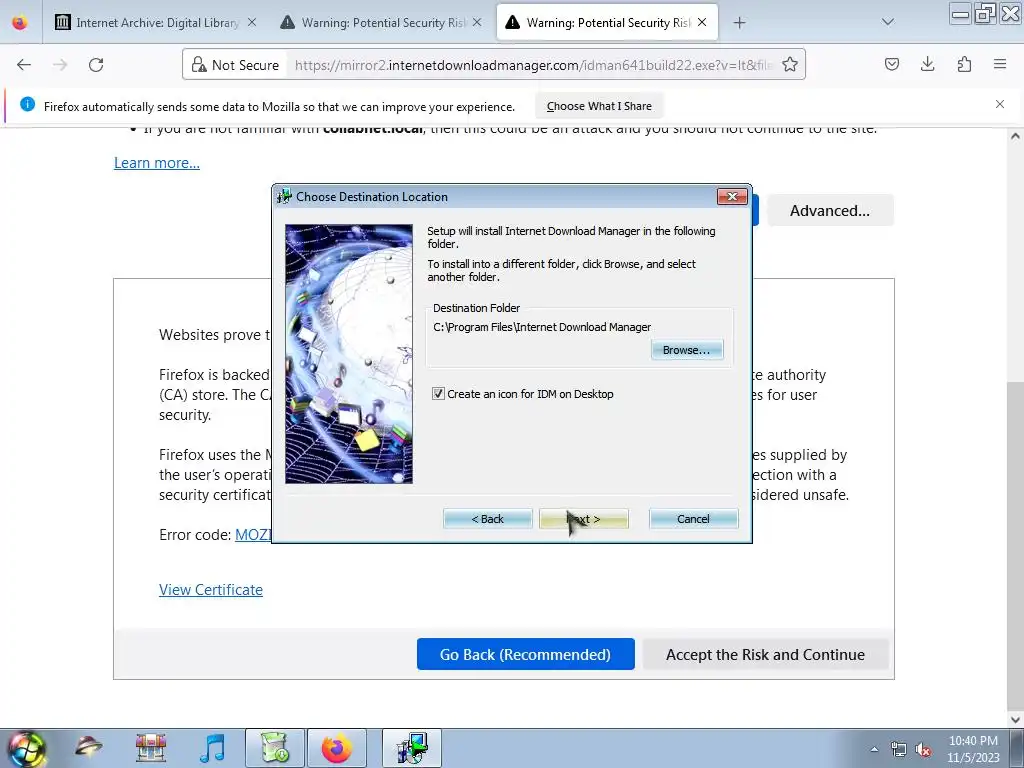Open the store shelf taskbar icon
Screen dimensions: 1024x768
[151, 748]
